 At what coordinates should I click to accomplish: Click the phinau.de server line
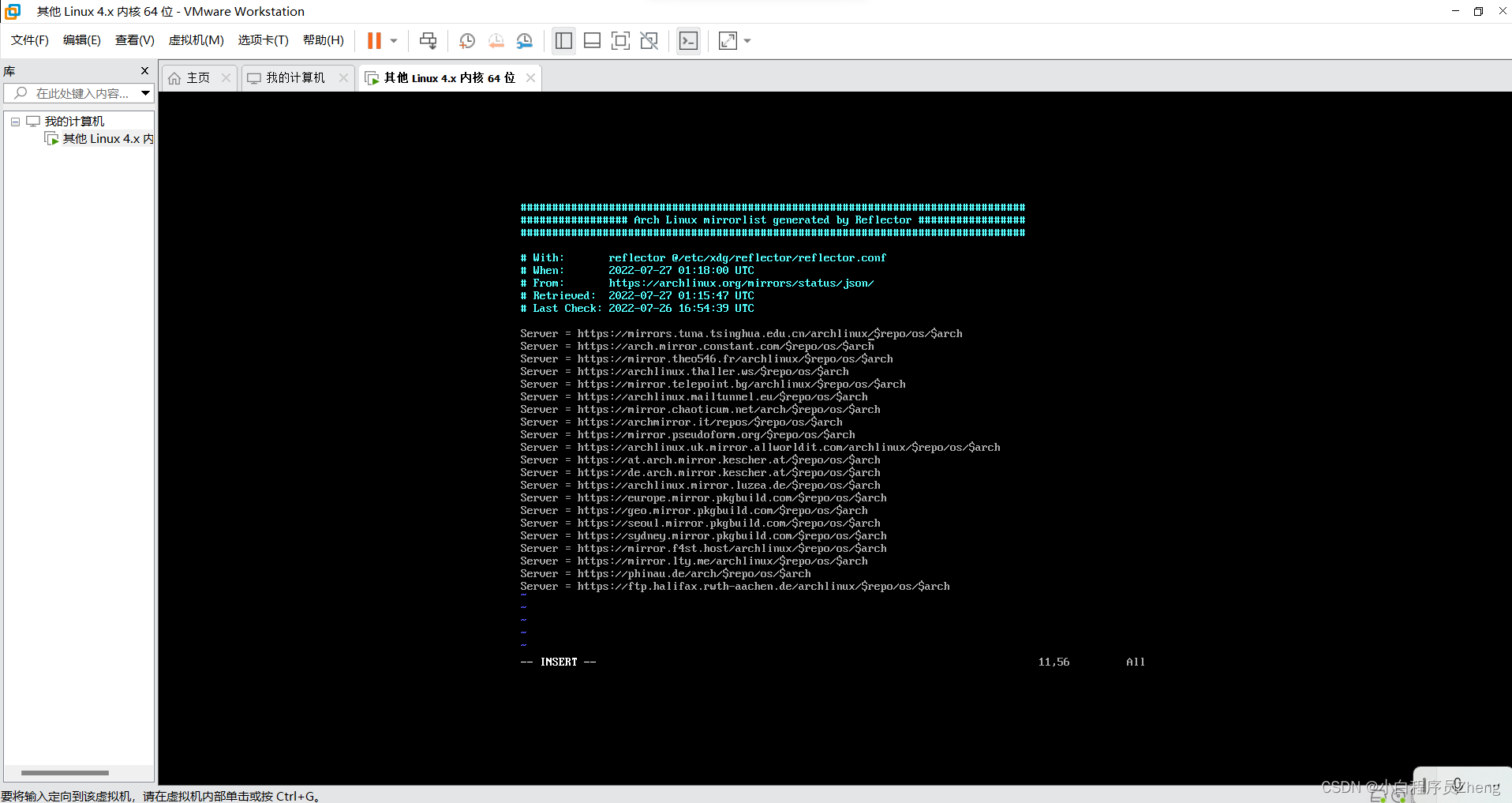click(665, 574)
